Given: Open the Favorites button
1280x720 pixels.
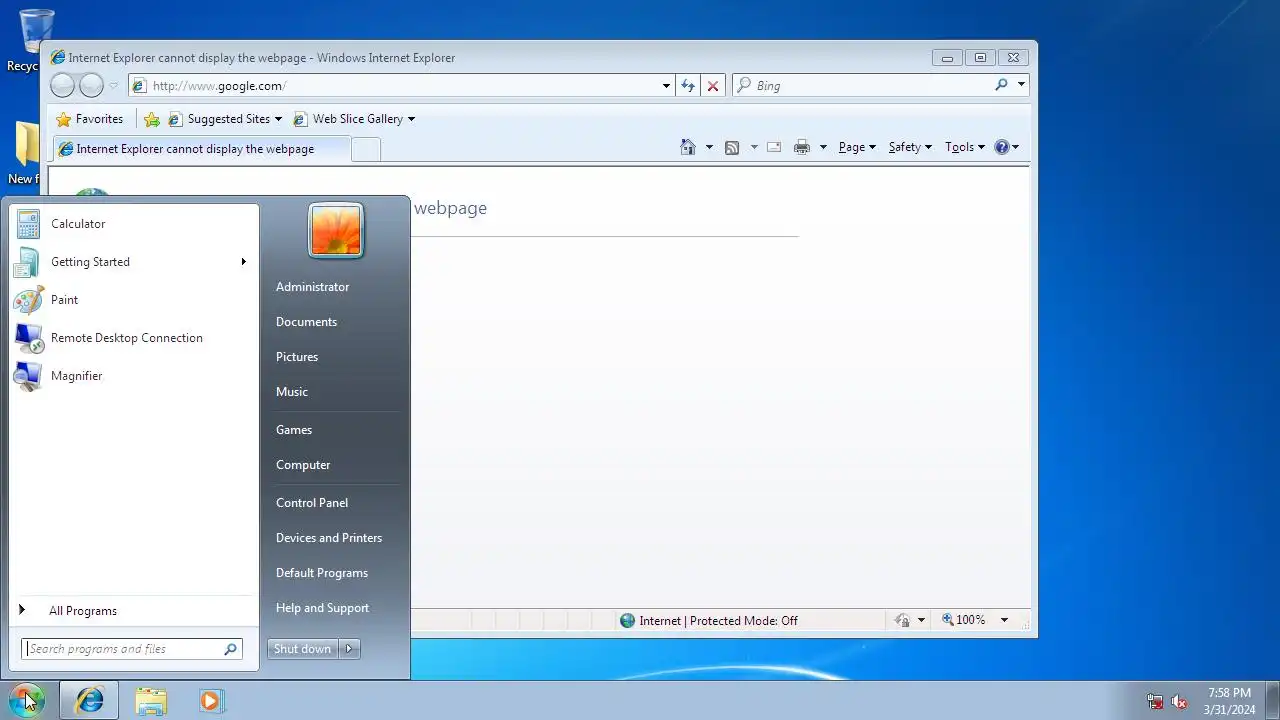Looking at the screenshot, I should [x=90, y=119].
